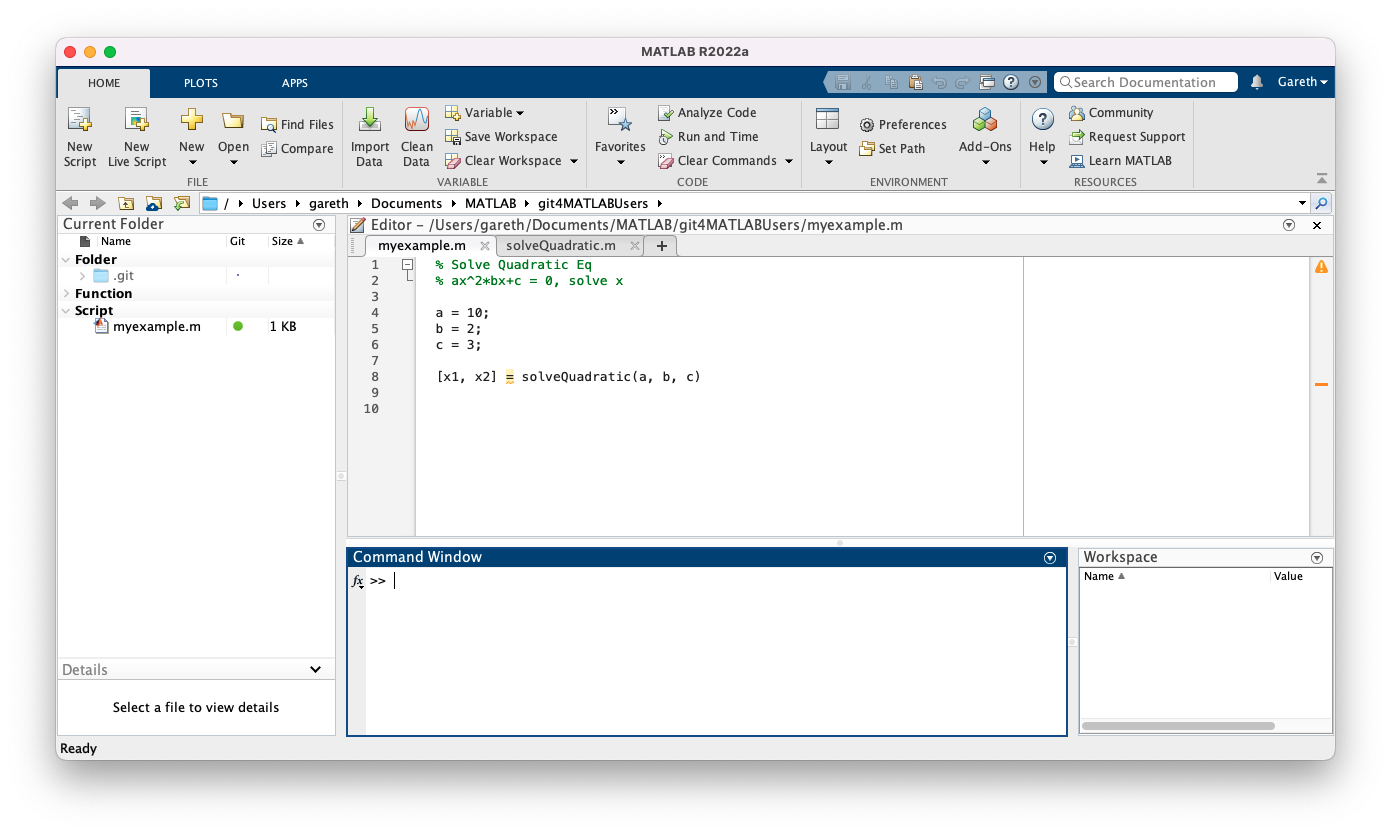Click the address bar search magnifier
The height and width of the screenshot is (834, 1391).
point(1322,203)
